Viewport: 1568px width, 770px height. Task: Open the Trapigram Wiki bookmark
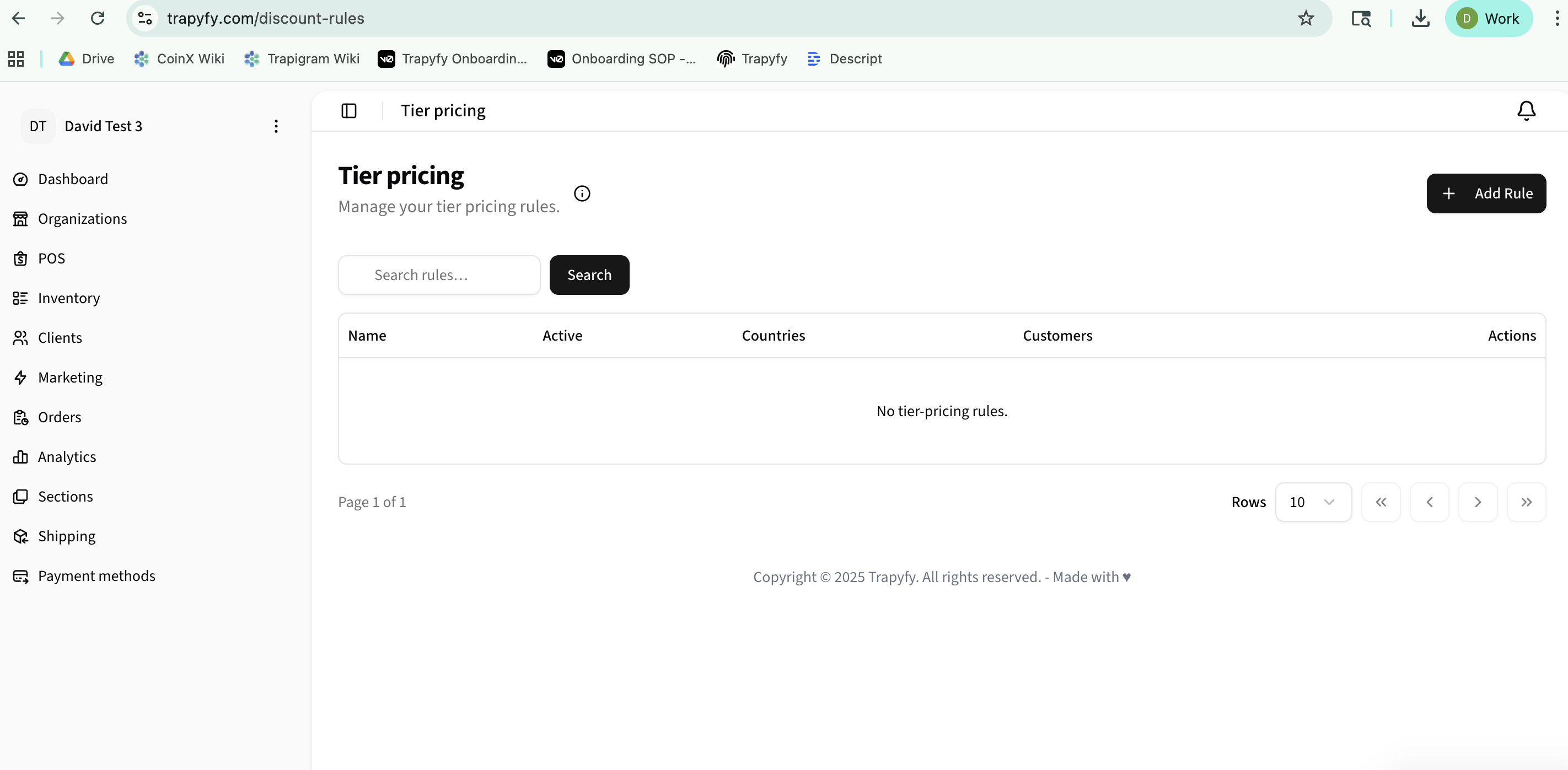point(301,59)
